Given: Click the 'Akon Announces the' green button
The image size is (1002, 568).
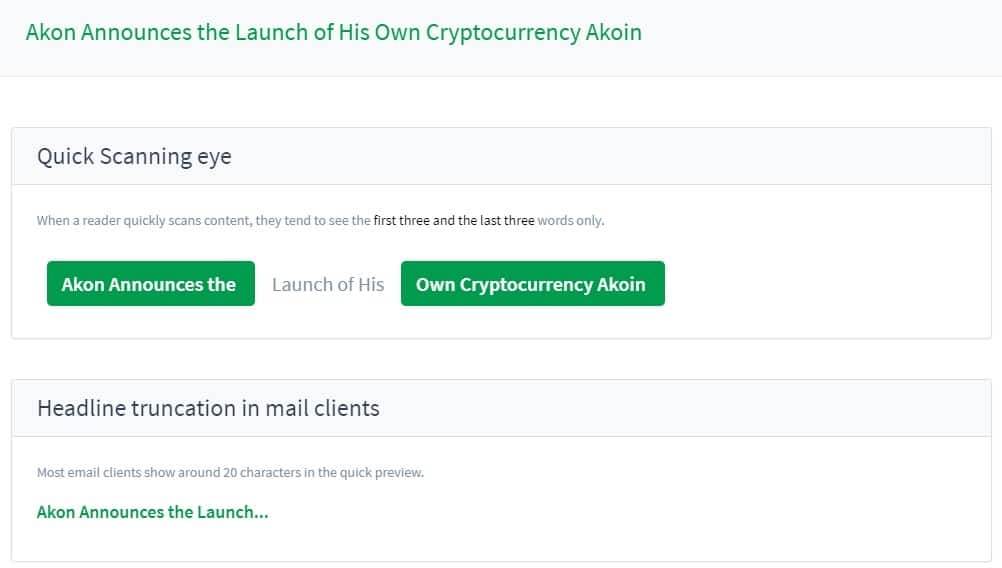Looking at the screenshot, I should 150,284.
